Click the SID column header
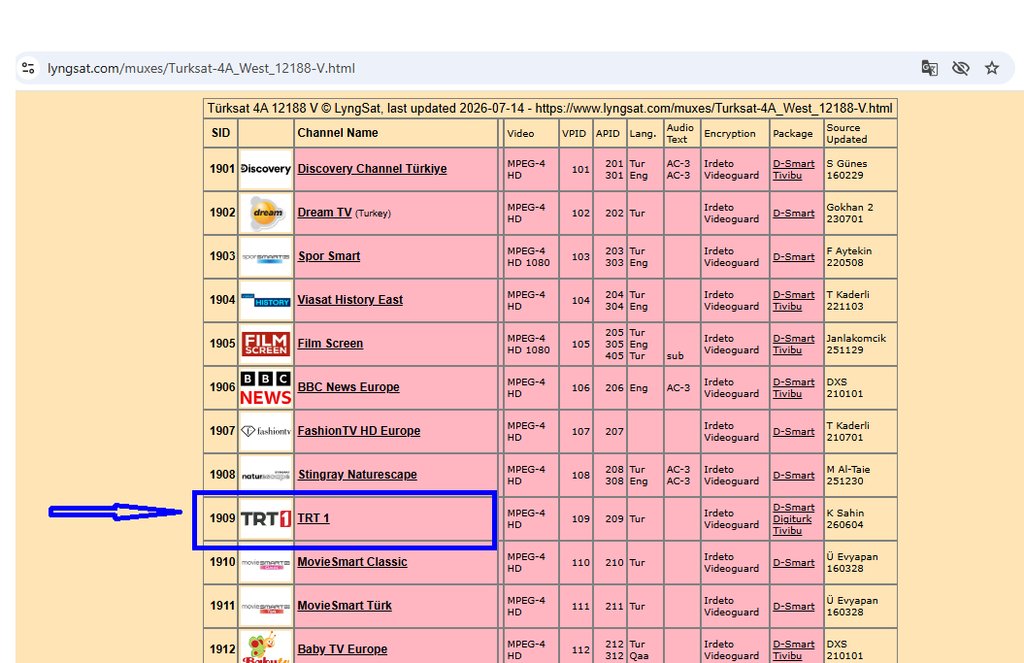The image size is (1024, 663). (x=221, y=133)
